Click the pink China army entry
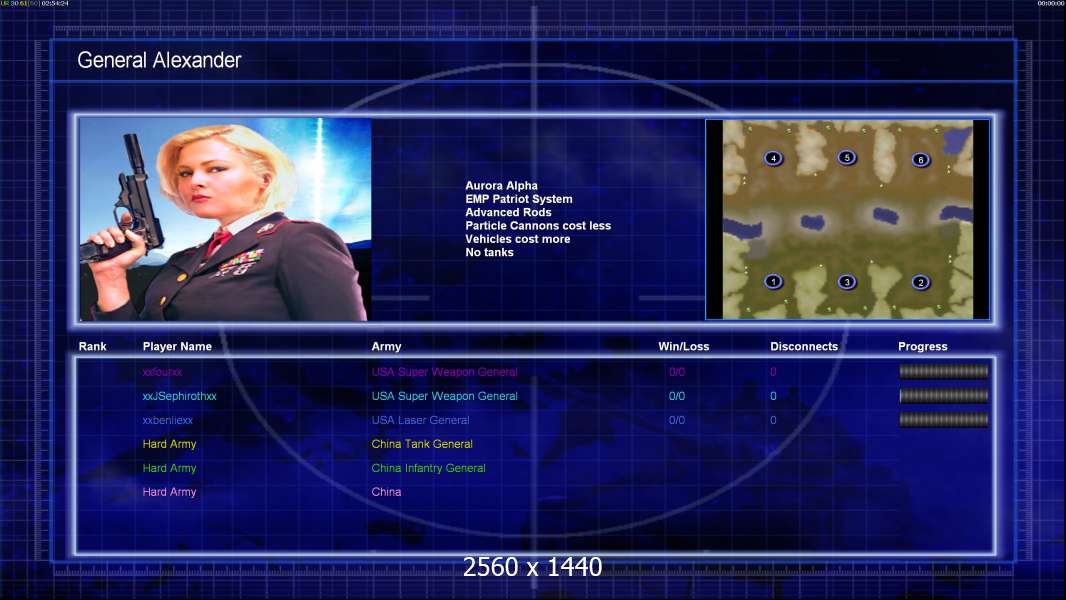The width and height of the screenshot is (1066, 600). pos(386,492)
